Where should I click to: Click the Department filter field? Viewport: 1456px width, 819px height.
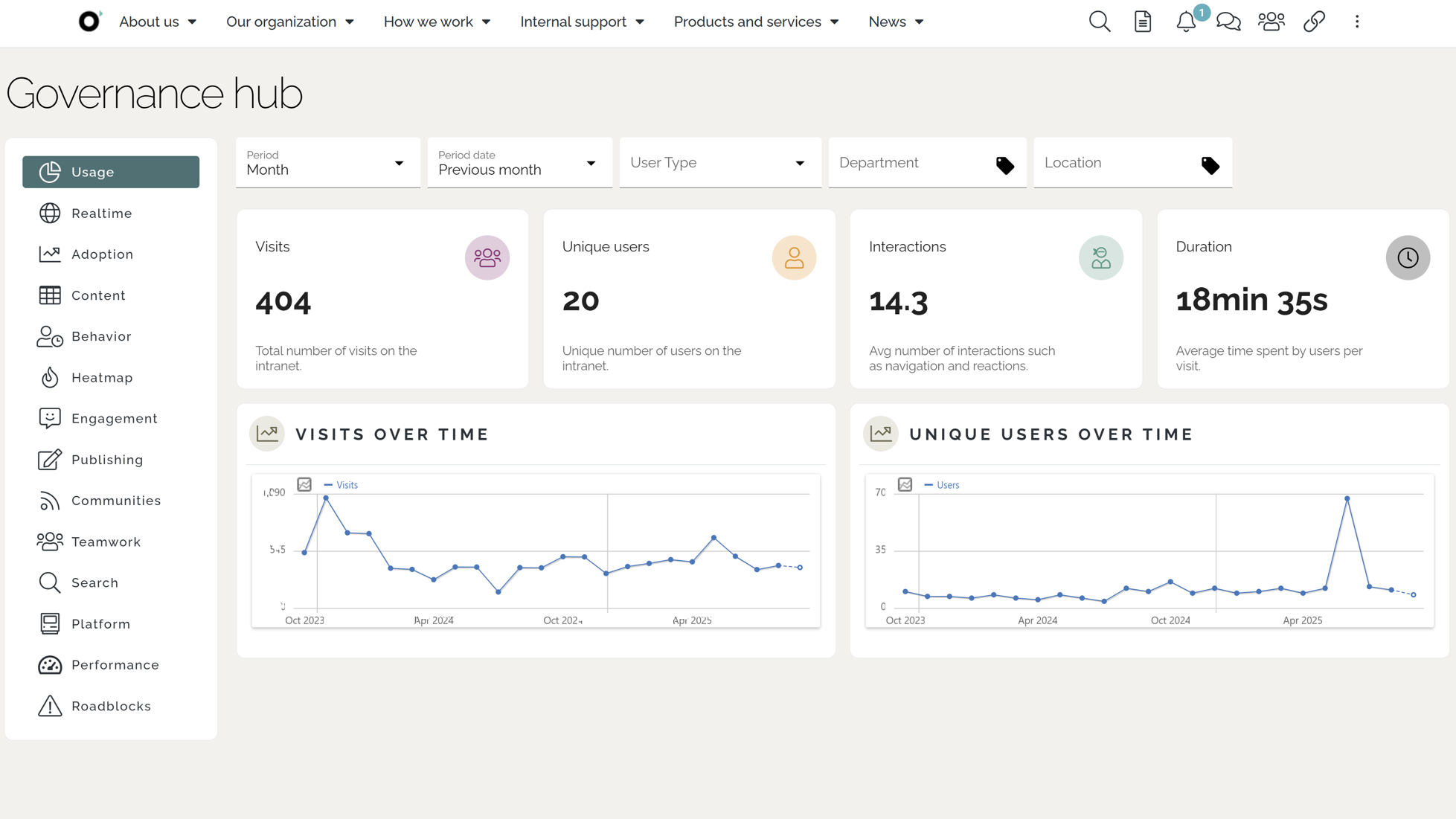coord(928,163)
